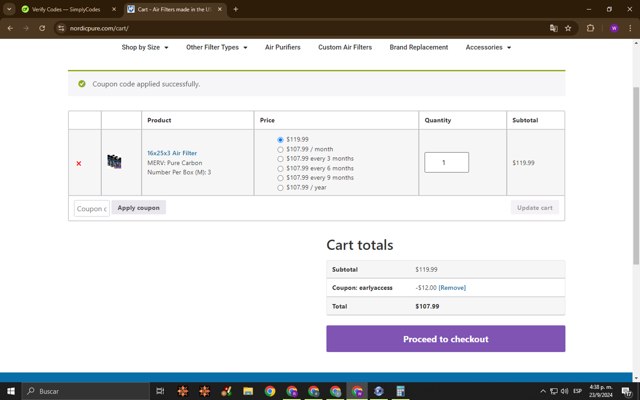Choose the $107.99 every 6 months option
This screenshot has height=400, width=640.
click(x=280, y=169)
